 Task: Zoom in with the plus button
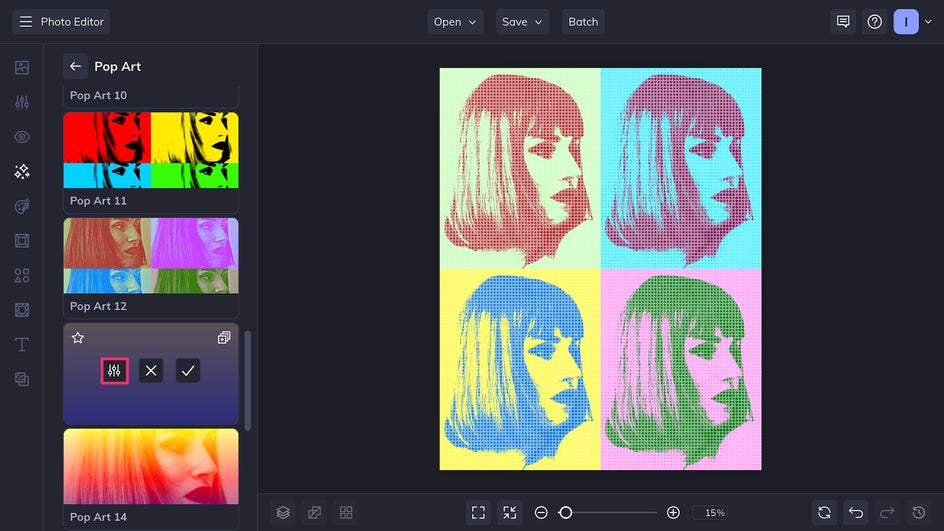(x=673, y=512)
